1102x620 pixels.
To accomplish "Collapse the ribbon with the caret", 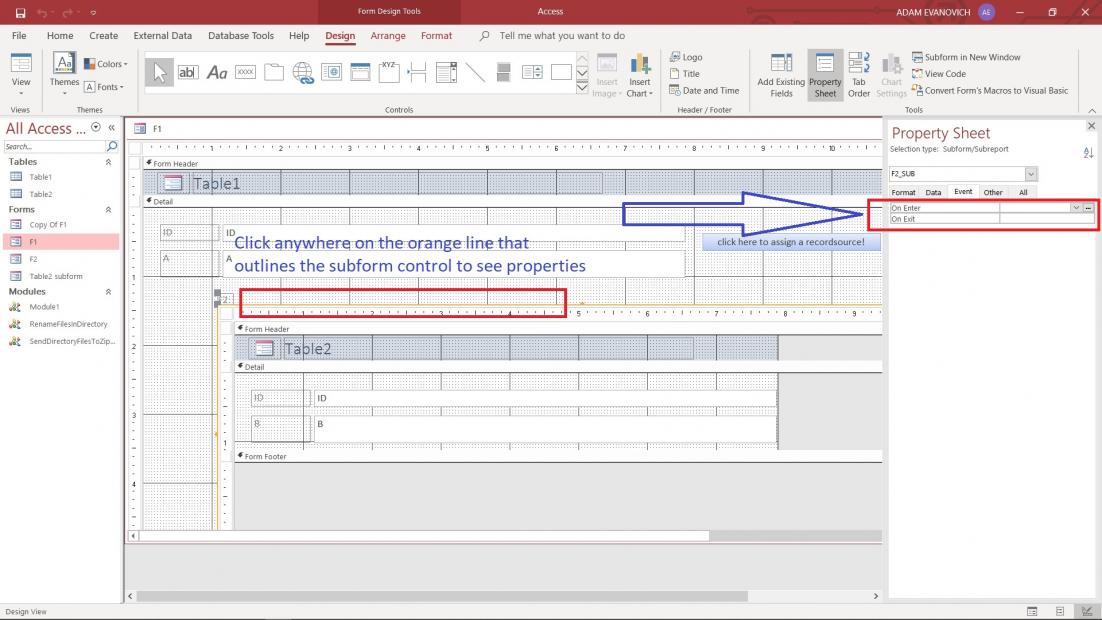I will tap(1092, 111).
